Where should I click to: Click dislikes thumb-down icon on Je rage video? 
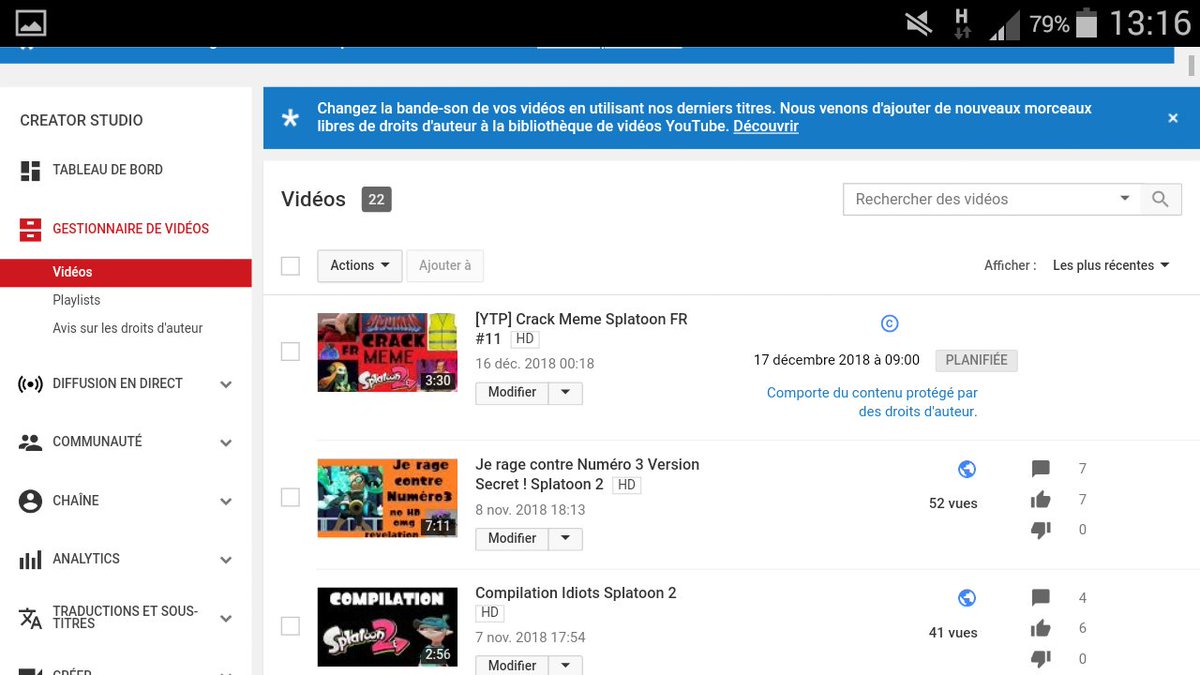coord(1041,530)
